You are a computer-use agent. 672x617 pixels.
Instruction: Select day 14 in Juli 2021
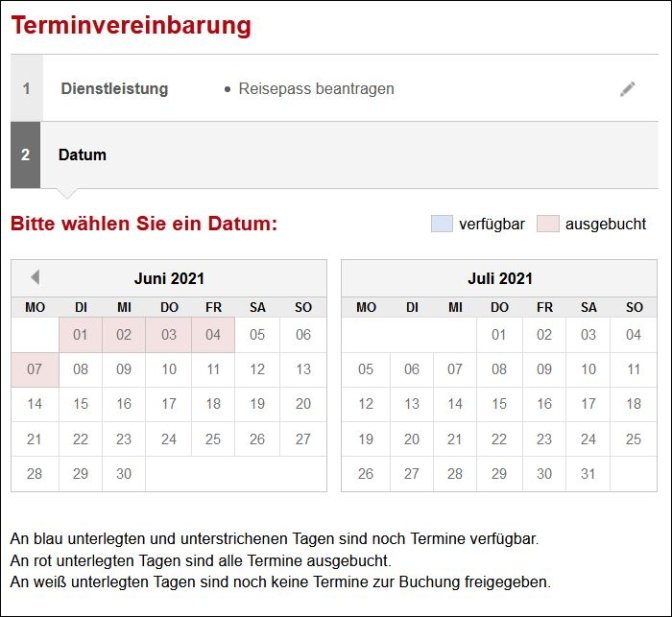(455, 404)
